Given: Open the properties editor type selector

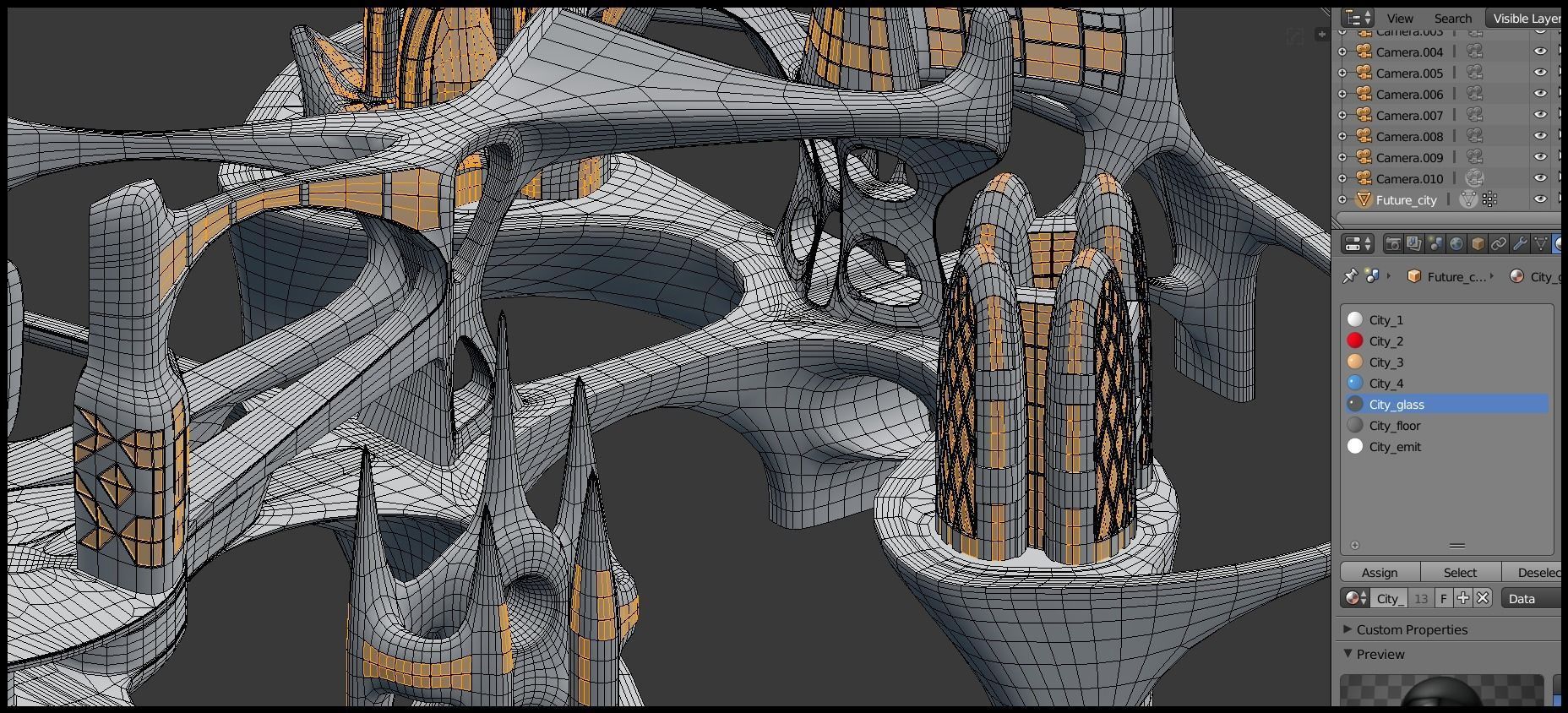Looking at the screenshot, I should tap(1358, 244).
